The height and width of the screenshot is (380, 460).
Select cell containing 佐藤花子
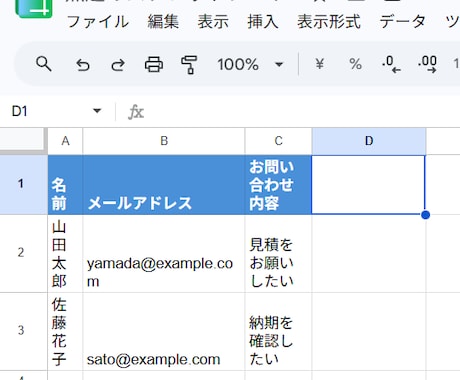[x=65, y=331]
